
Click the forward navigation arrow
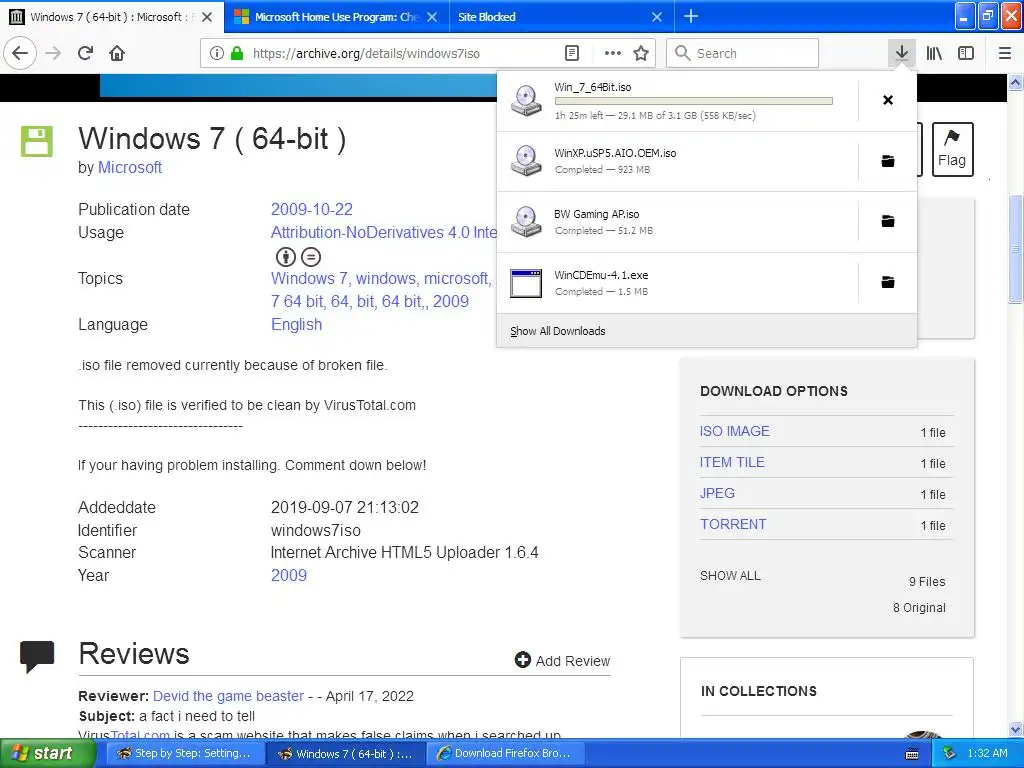pyautogui.click(x=54, y=53)
